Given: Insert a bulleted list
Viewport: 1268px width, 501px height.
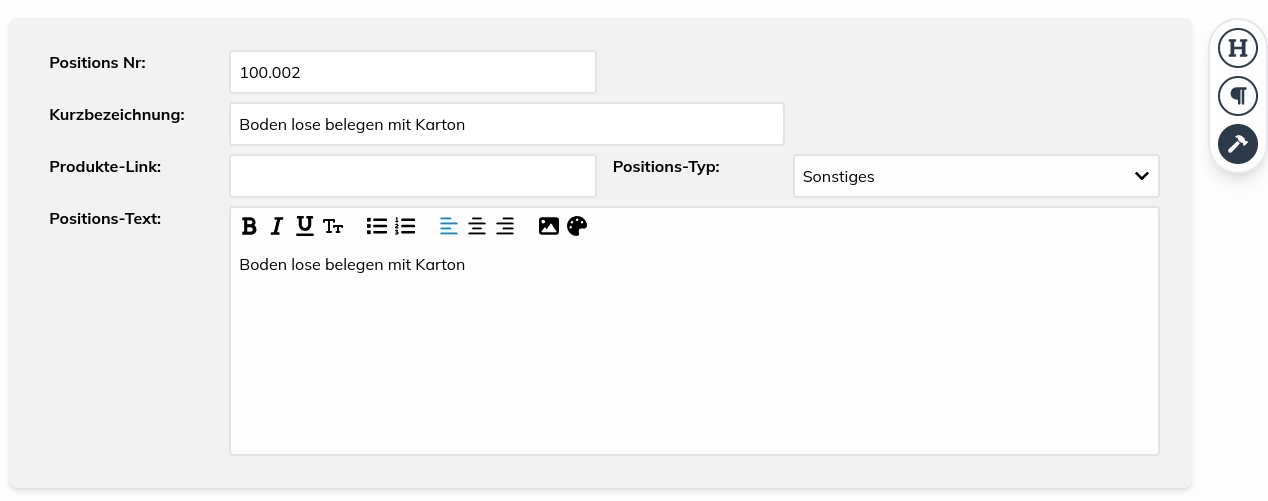Looking at the screenshot, I should (x=377, y=226).
